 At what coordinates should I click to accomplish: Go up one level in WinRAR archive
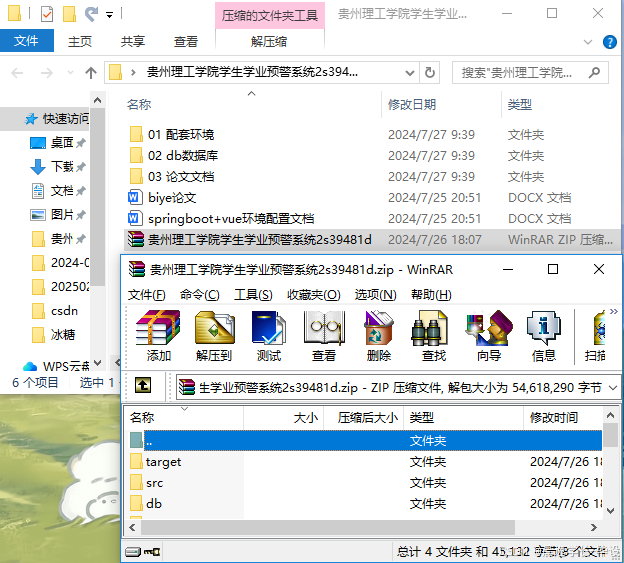tap(143, 385)
